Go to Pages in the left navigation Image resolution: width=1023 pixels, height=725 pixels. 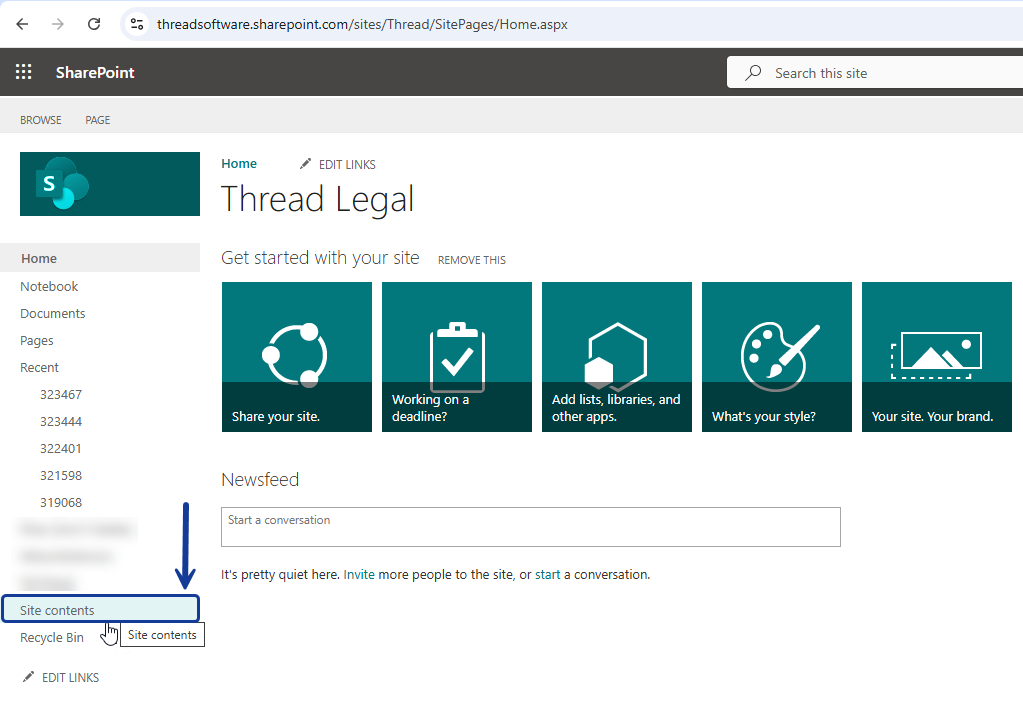coord(37,341)
